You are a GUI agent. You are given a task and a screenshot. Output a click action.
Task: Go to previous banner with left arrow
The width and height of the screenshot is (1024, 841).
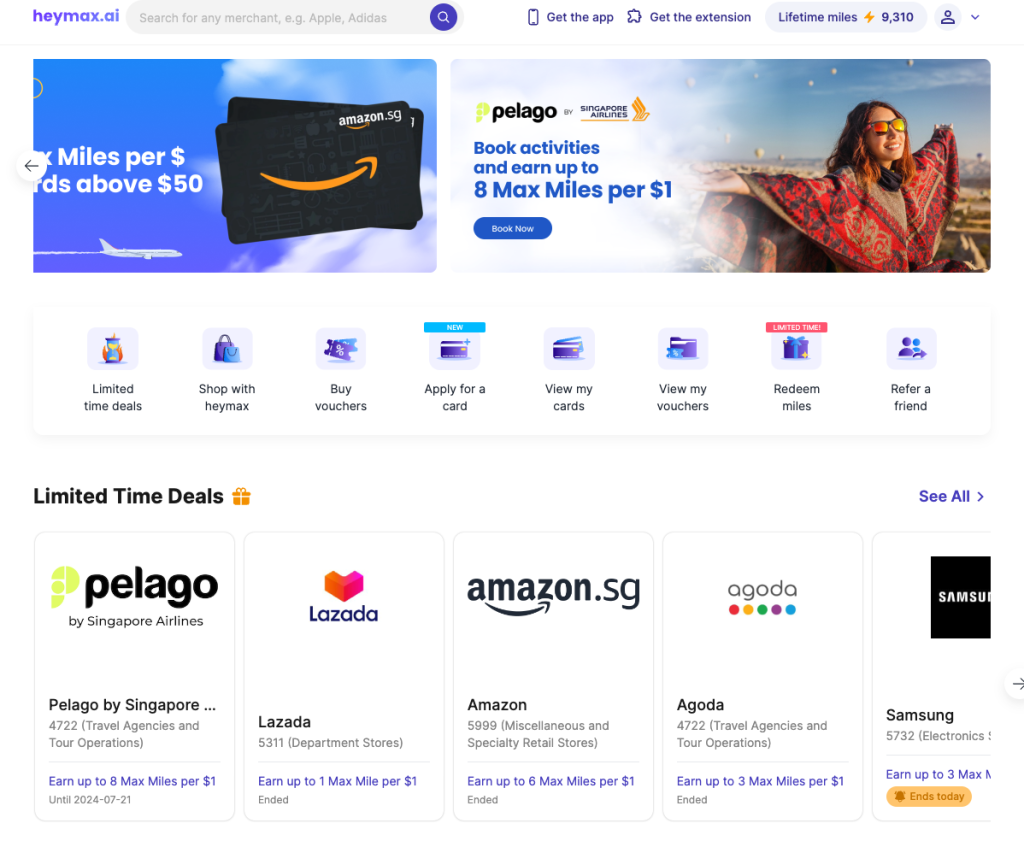click(31, 166)
